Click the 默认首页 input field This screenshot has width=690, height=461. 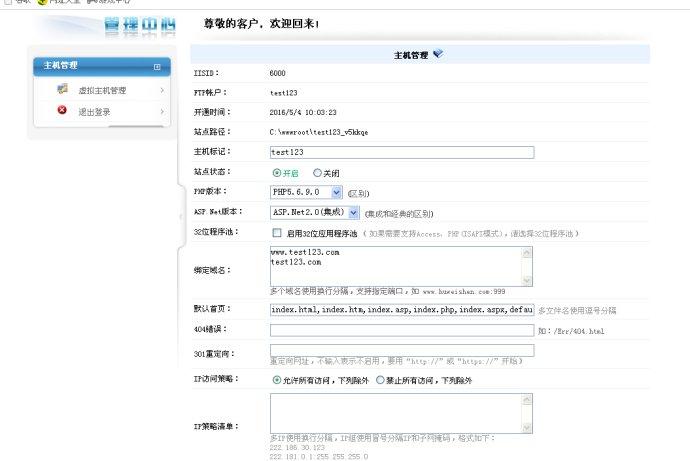pyautogui.click(x=402, y=310)
